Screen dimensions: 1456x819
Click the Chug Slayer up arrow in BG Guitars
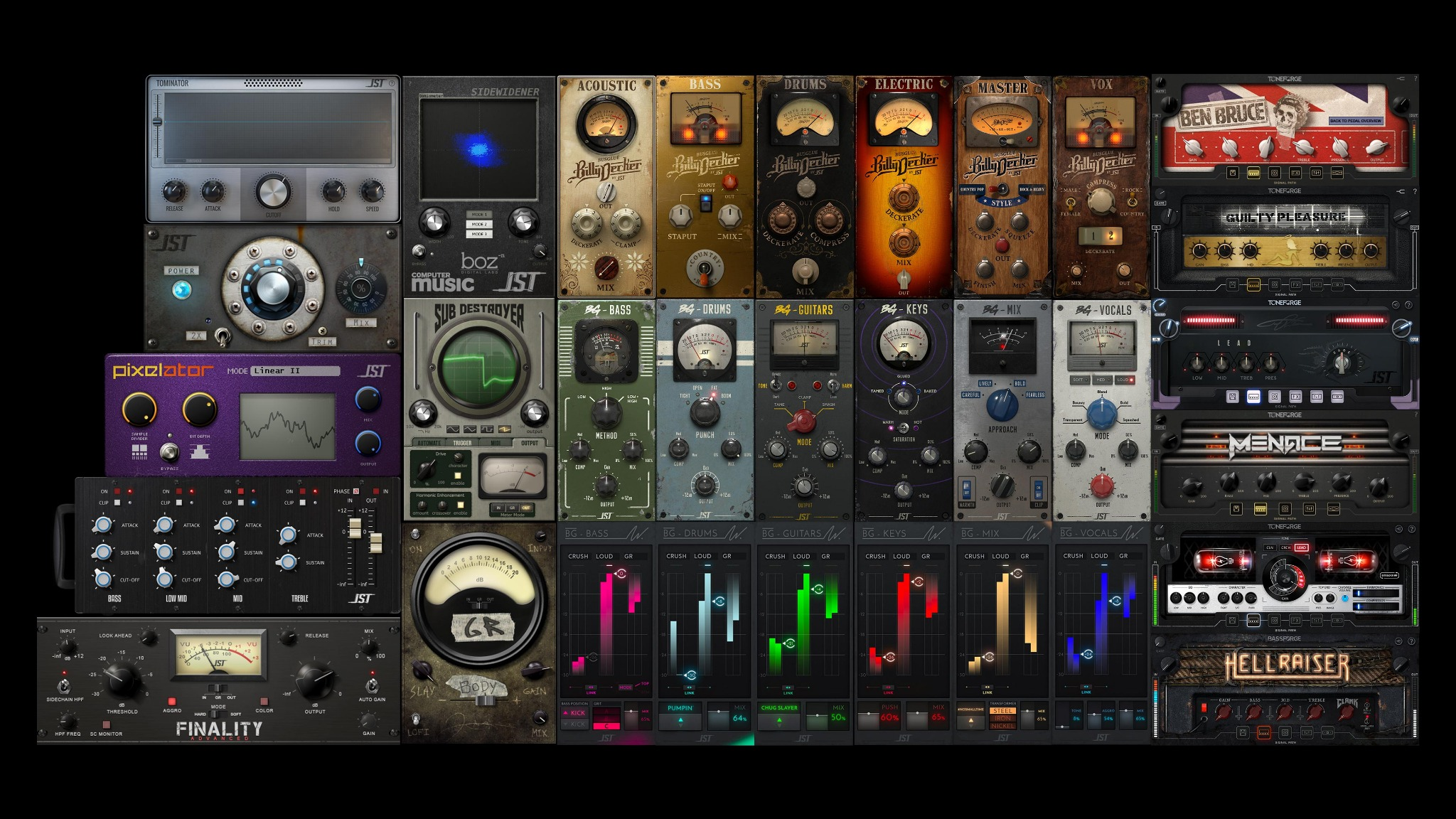click(779, 721)
